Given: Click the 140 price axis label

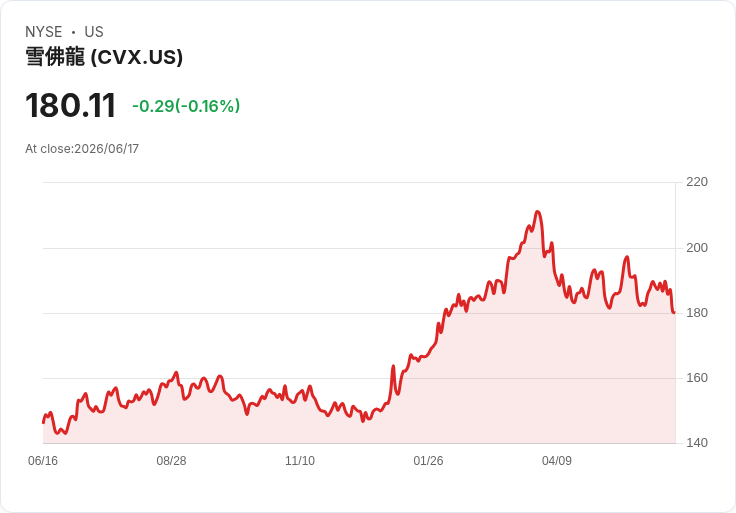Looking at the screenshot, I should [x=697, y=443].
